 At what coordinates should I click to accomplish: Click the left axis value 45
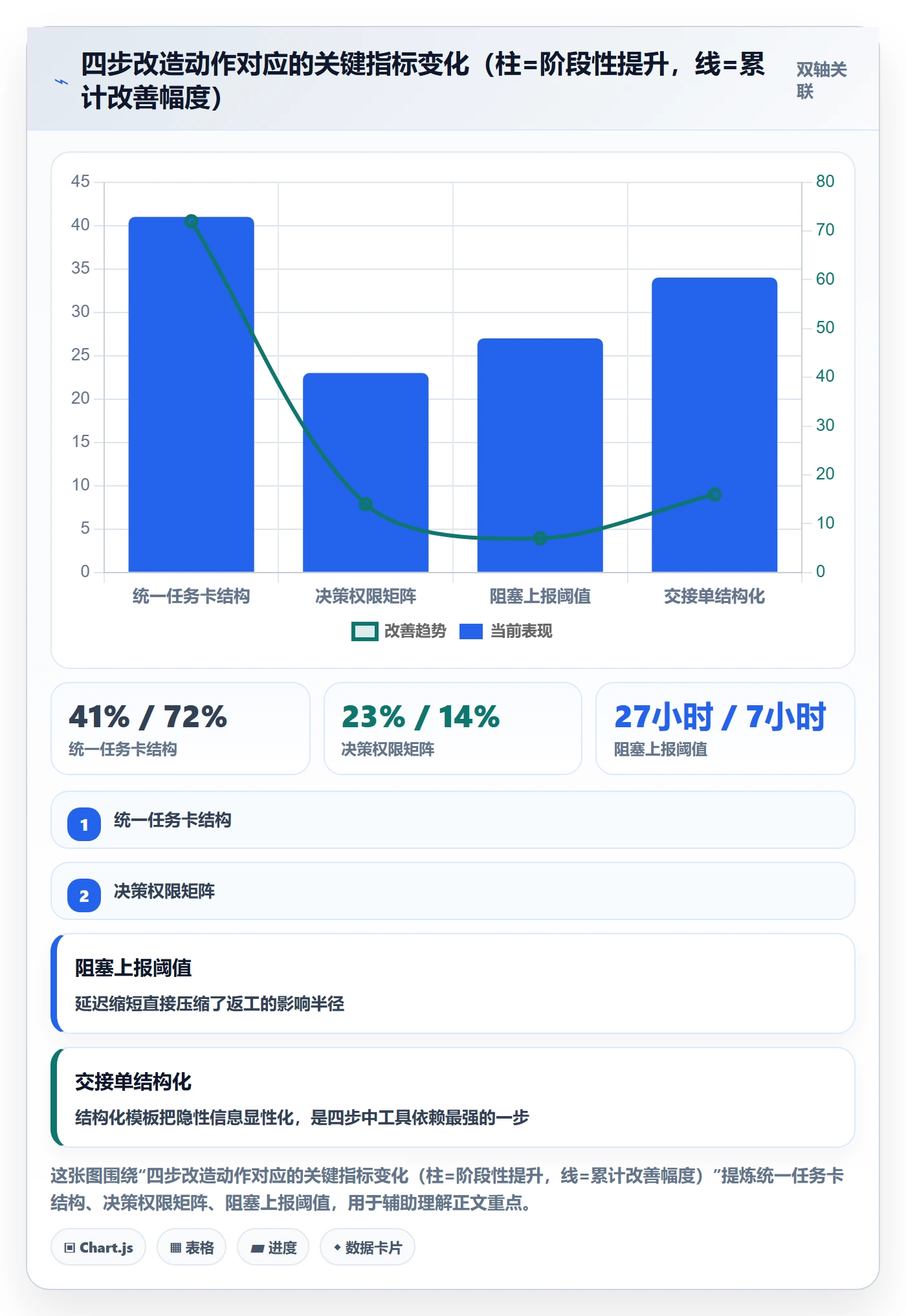coord(80,181)
